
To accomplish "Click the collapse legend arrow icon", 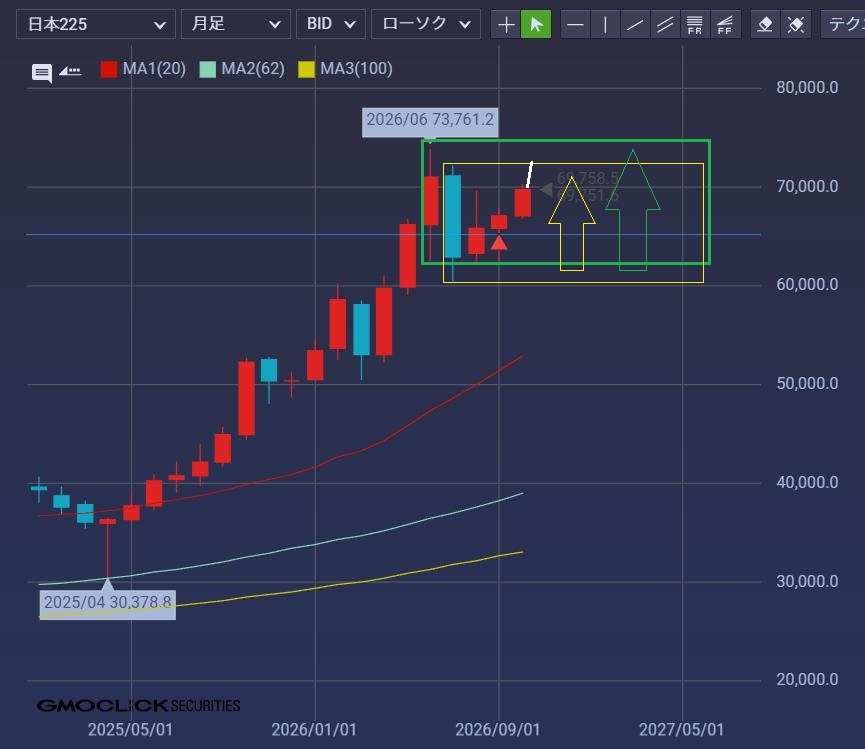I will 70,71.
